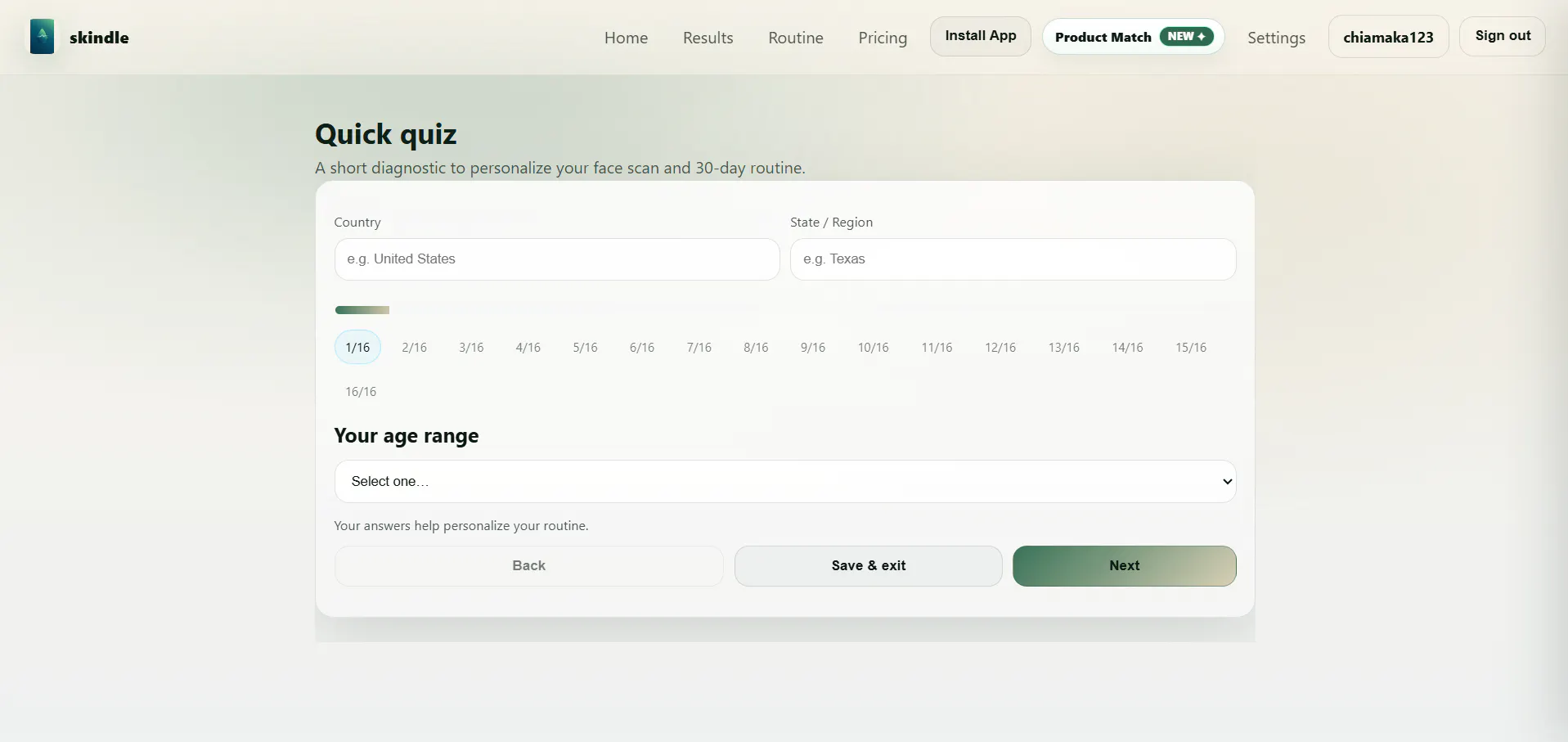Click Sign out
1568x742 pixels.
pos(1503,36)
